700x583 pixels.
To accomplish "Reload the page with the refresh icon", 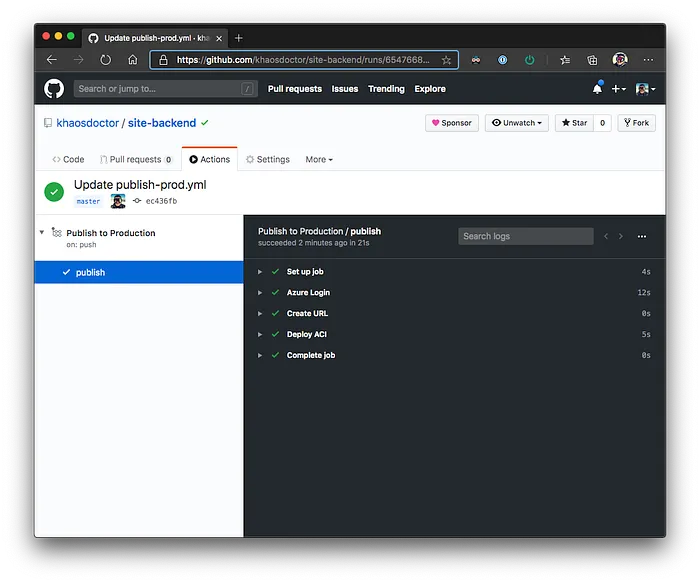I will coord(105,60).
